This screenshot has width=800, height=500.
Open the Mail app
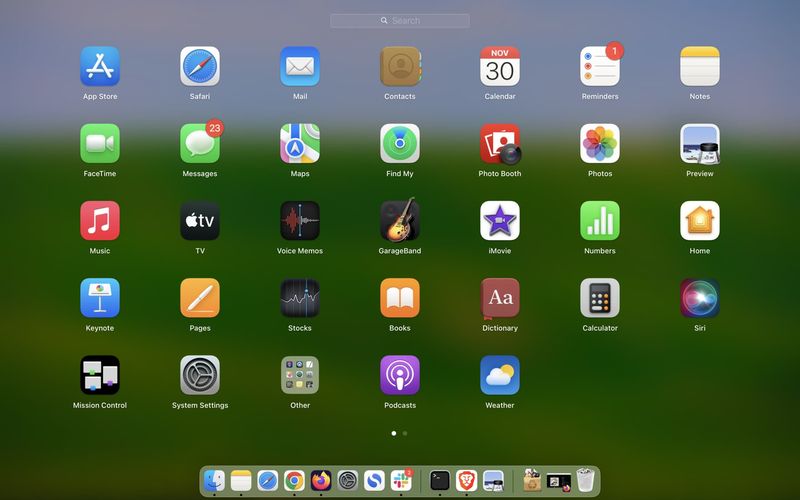(300, 66)
